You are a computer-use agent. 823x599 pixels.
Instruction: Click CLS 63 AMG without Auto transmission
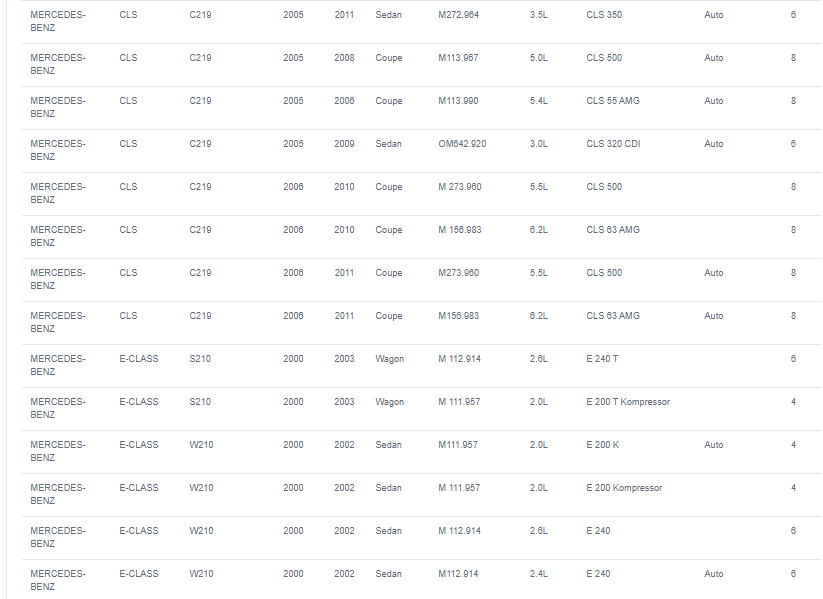click(613, 230)
